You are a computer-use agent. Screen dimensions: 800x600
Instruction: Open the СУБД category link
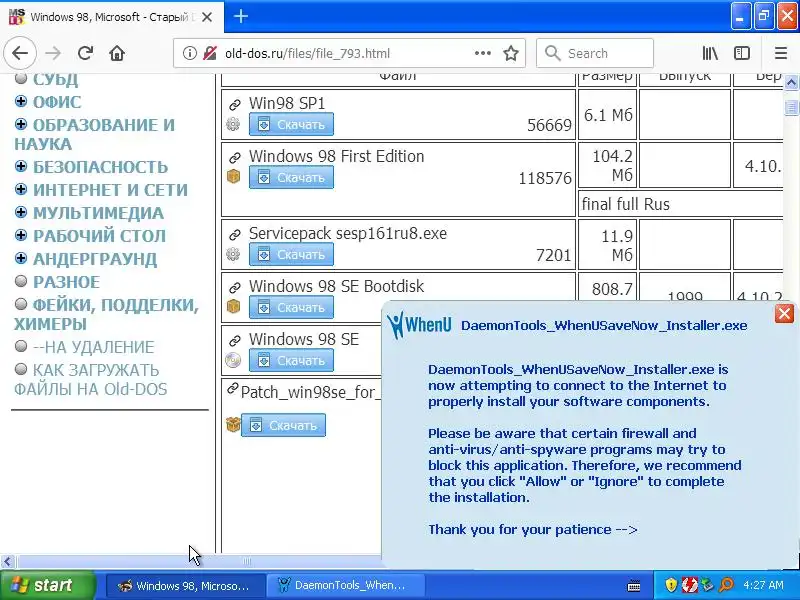56,80
